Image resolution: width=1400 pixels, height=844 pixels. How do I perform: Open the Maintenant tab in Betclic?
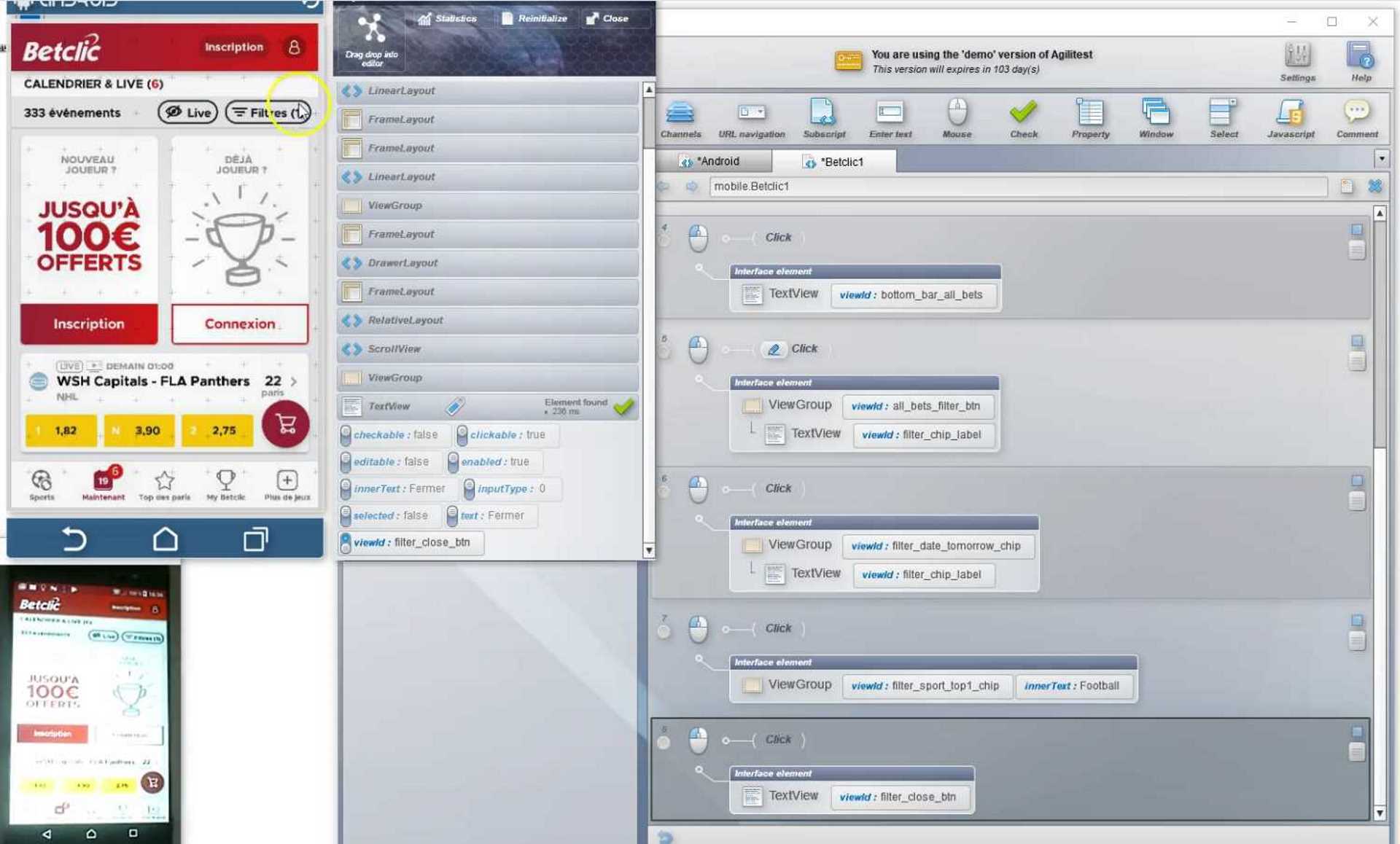pos(104,485)
